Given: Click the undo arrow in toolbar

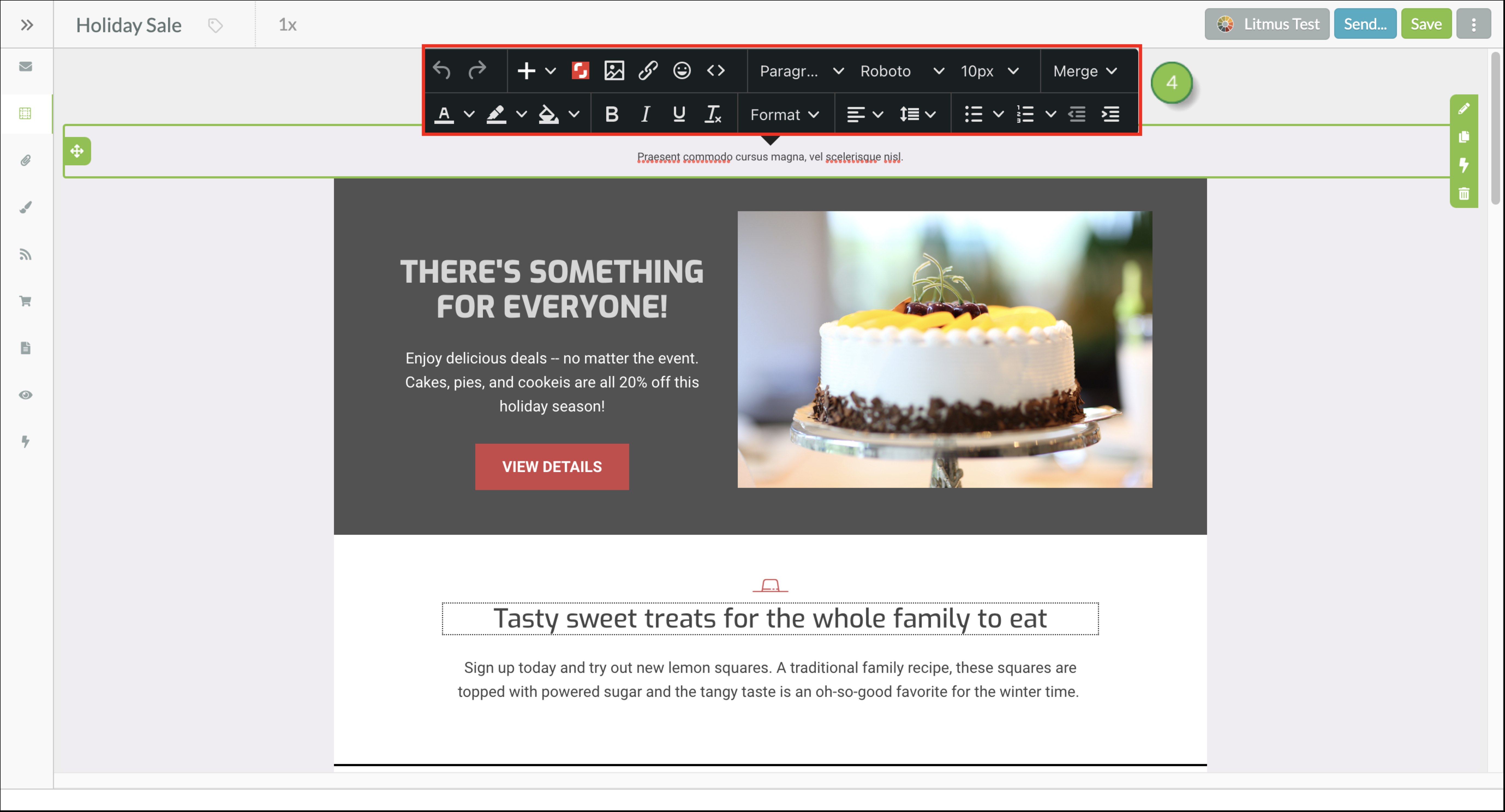Looking at the screenshot, I should (x=442, y=71).
